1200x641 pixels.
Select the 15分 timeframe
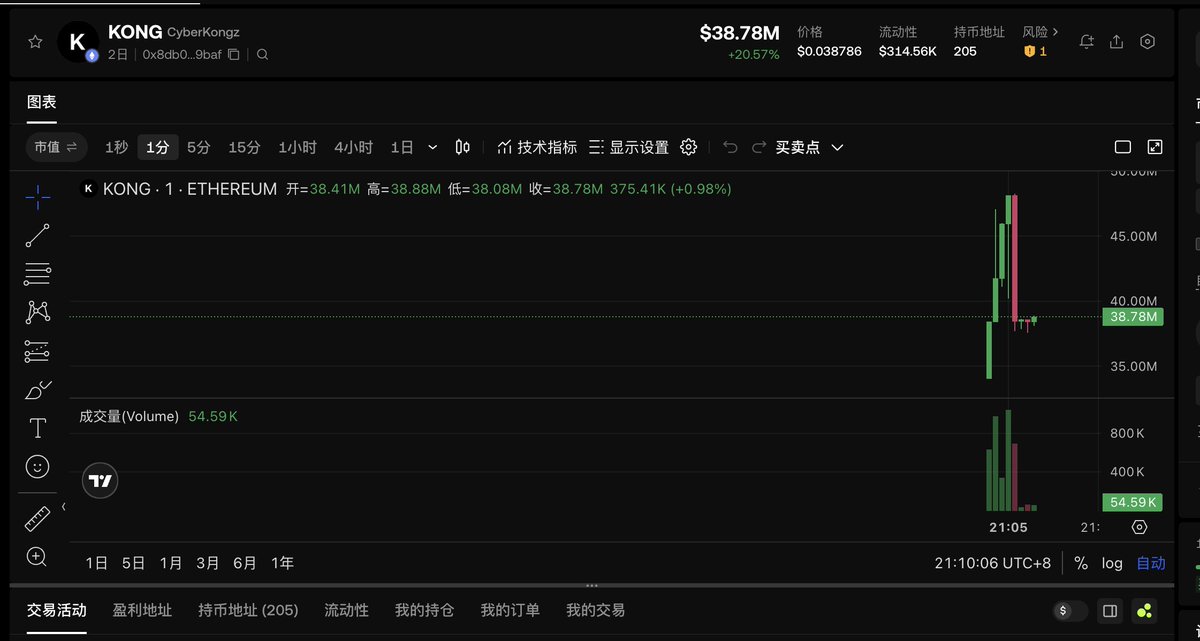tap(244, 147)
